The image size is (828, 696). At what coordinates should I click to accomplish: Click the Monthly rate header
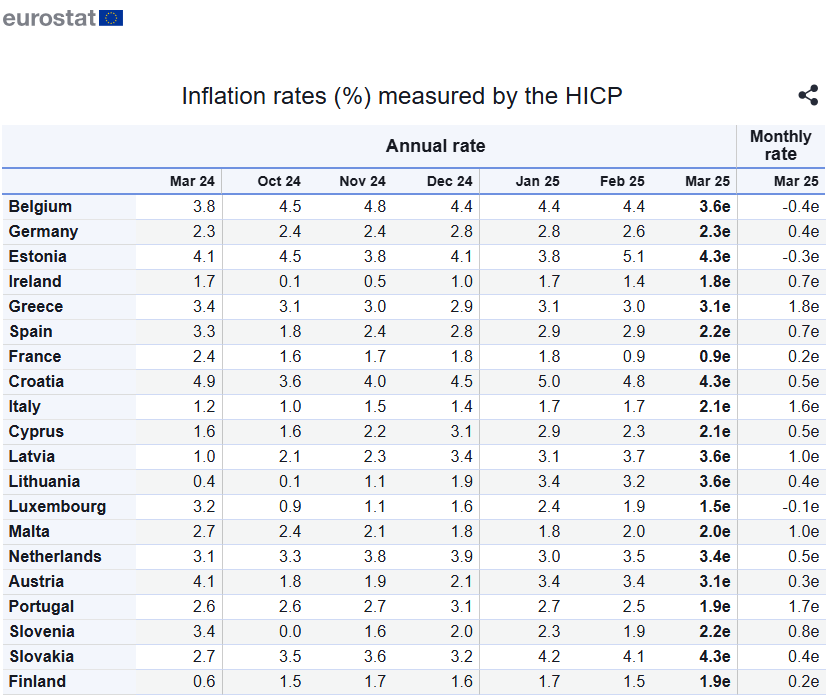[x=780, y=145]
